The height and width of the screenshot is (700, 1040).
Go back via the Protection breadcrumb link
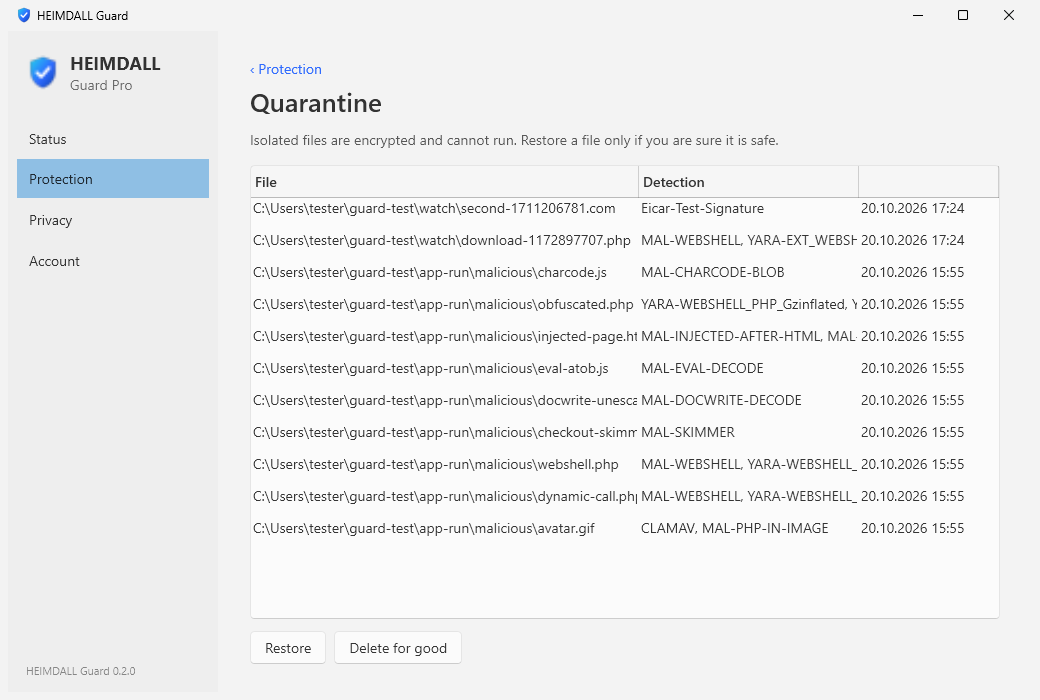pyautogui.click(x=286, y=70)
